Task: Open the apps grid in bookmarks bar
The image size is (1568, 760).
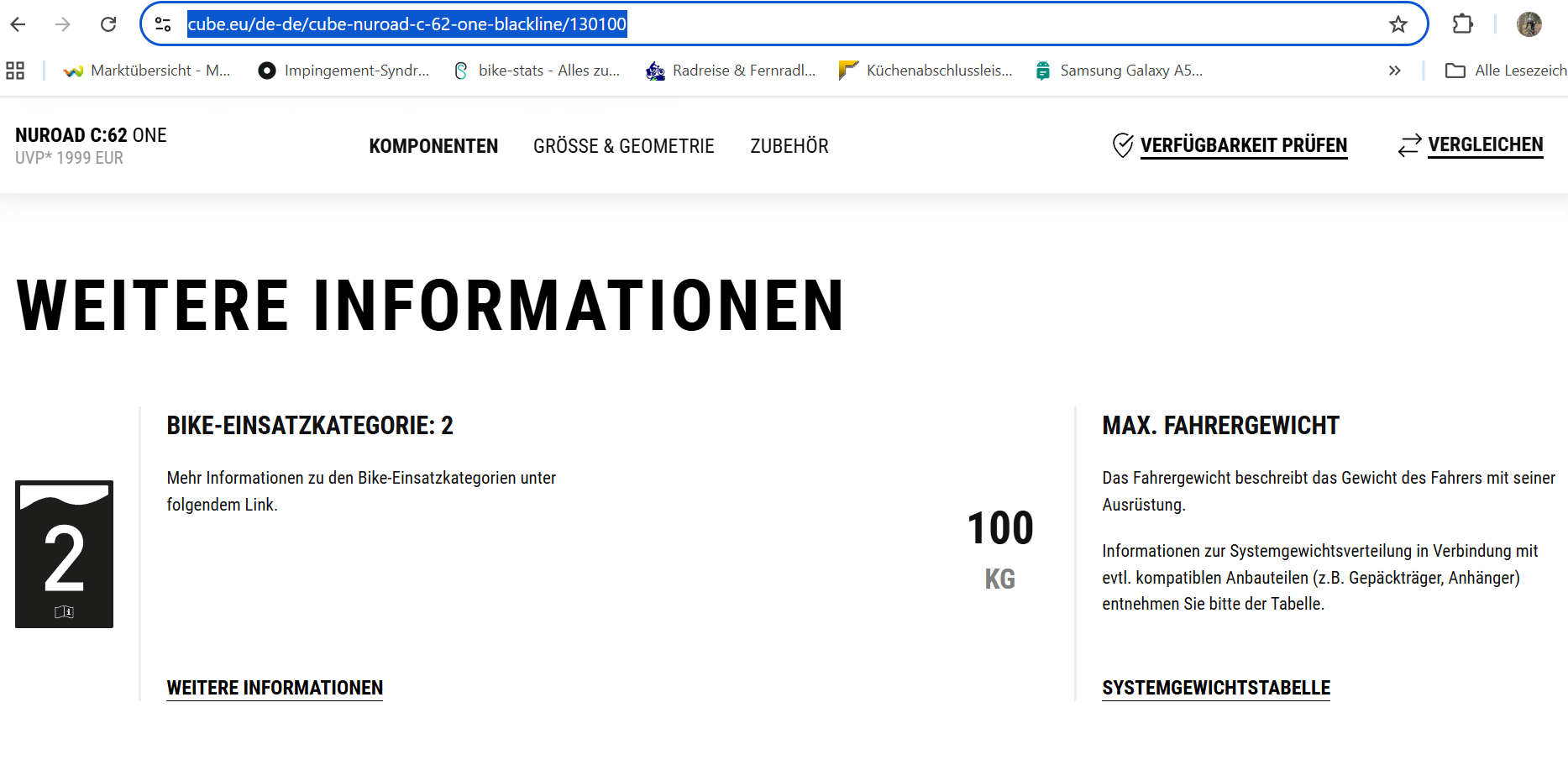Action: (x=15, y=71)
